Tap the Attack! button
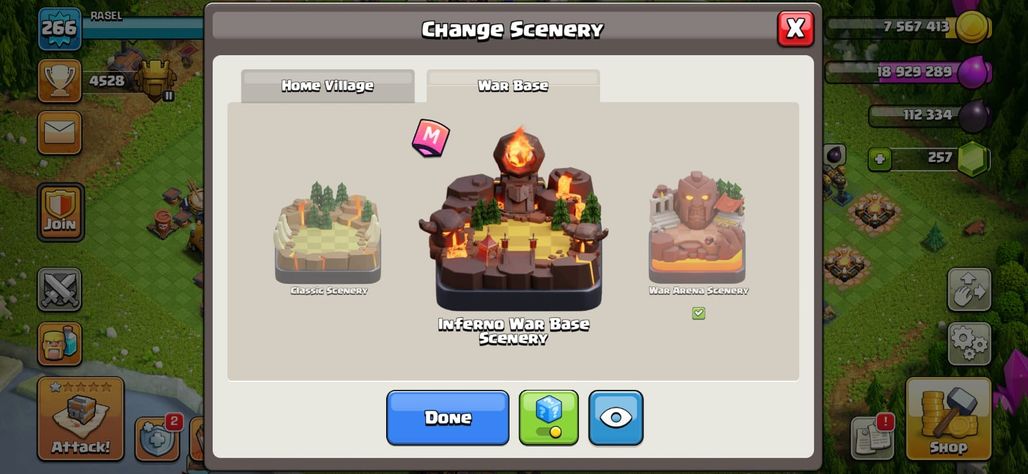The width and height of the screenshot is (1028, 474). 81,418
